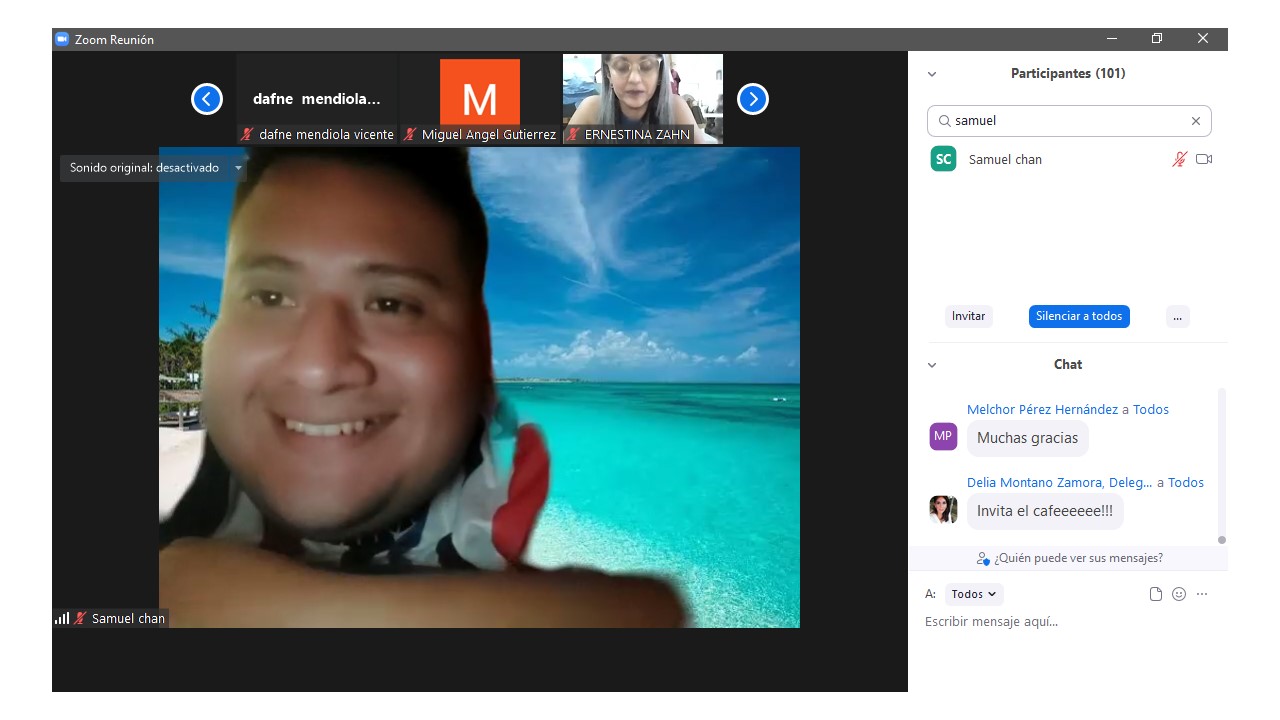Click Invita el cafeeeeee!!! message
Image resolution: width=1280 pixels, height=720 pixels.
[x=1045, y=511]
